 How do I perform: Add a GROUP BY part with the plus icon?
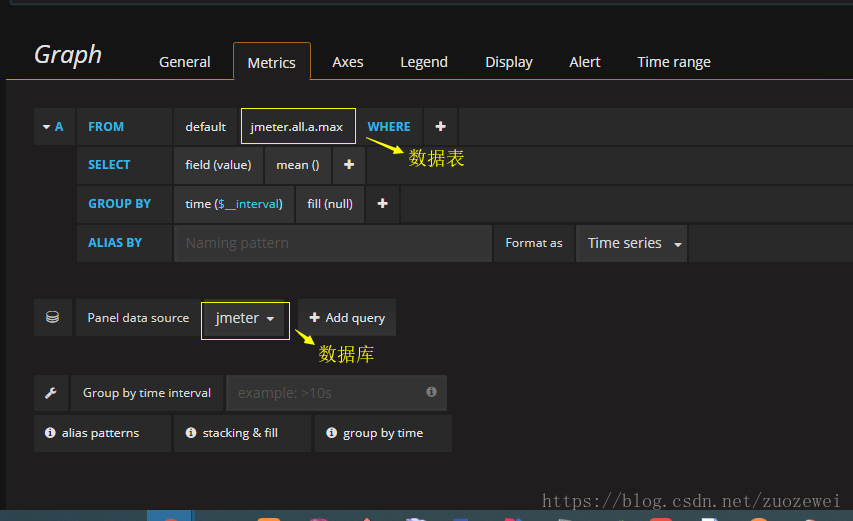tap(382, 204)
